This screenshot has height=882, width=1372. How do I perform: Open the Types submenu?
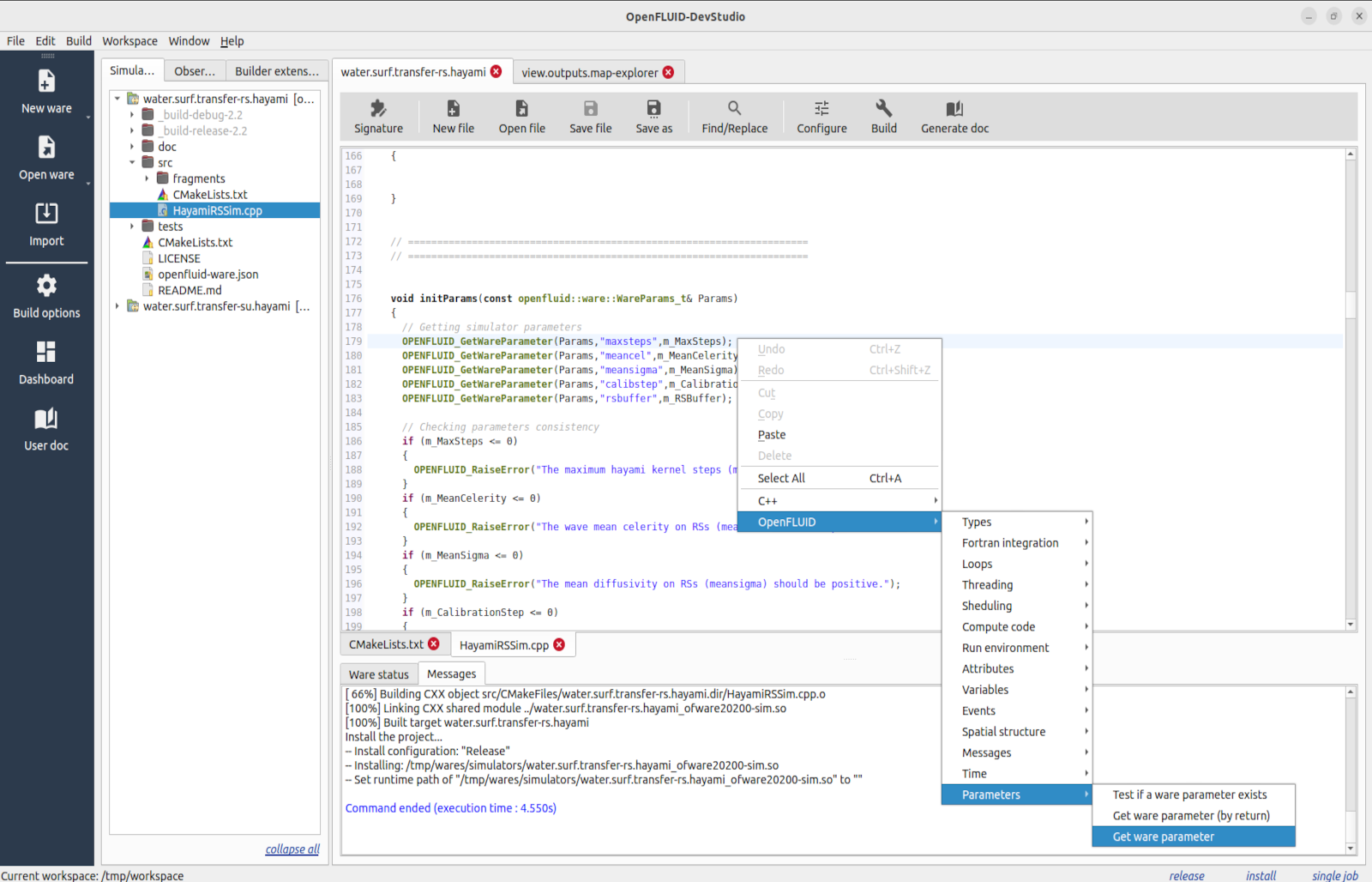pos(1016,522)
